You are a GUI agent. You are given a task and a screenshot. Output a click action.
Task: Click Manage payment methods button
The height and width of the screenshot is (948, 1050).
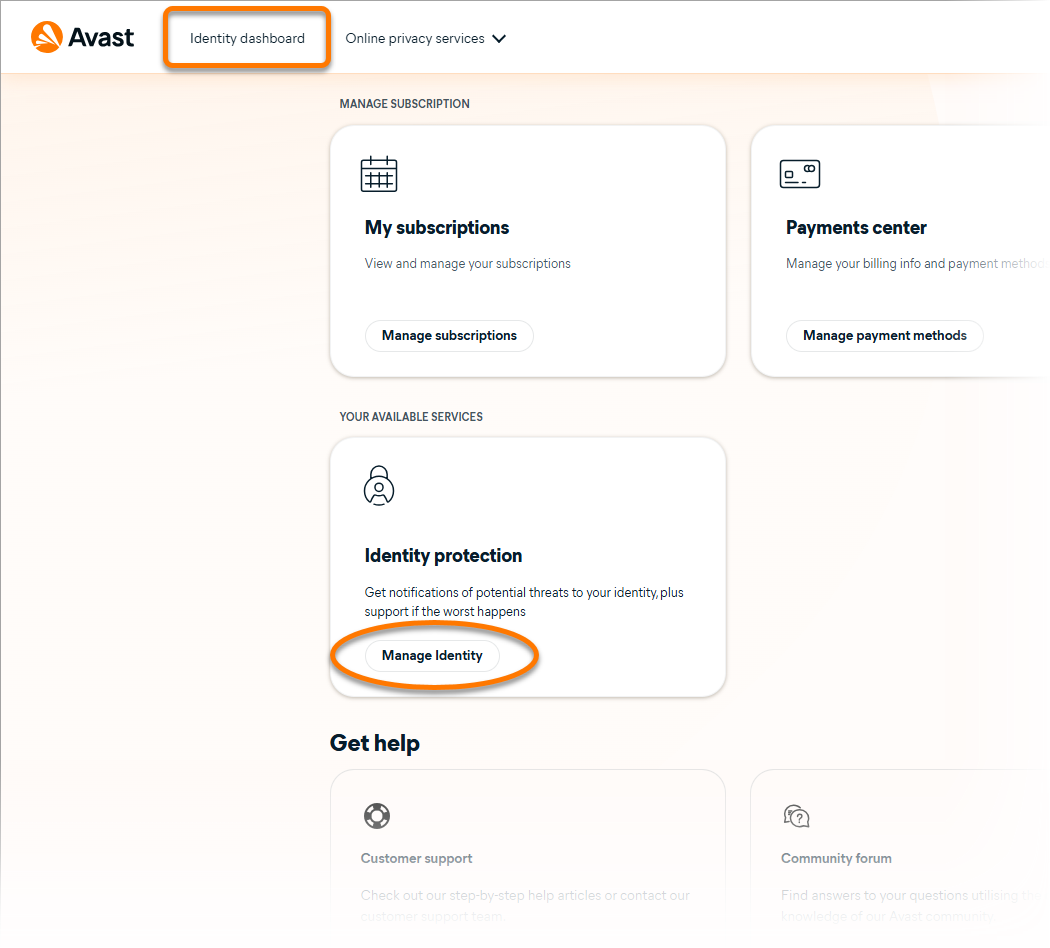click(885, 335)
